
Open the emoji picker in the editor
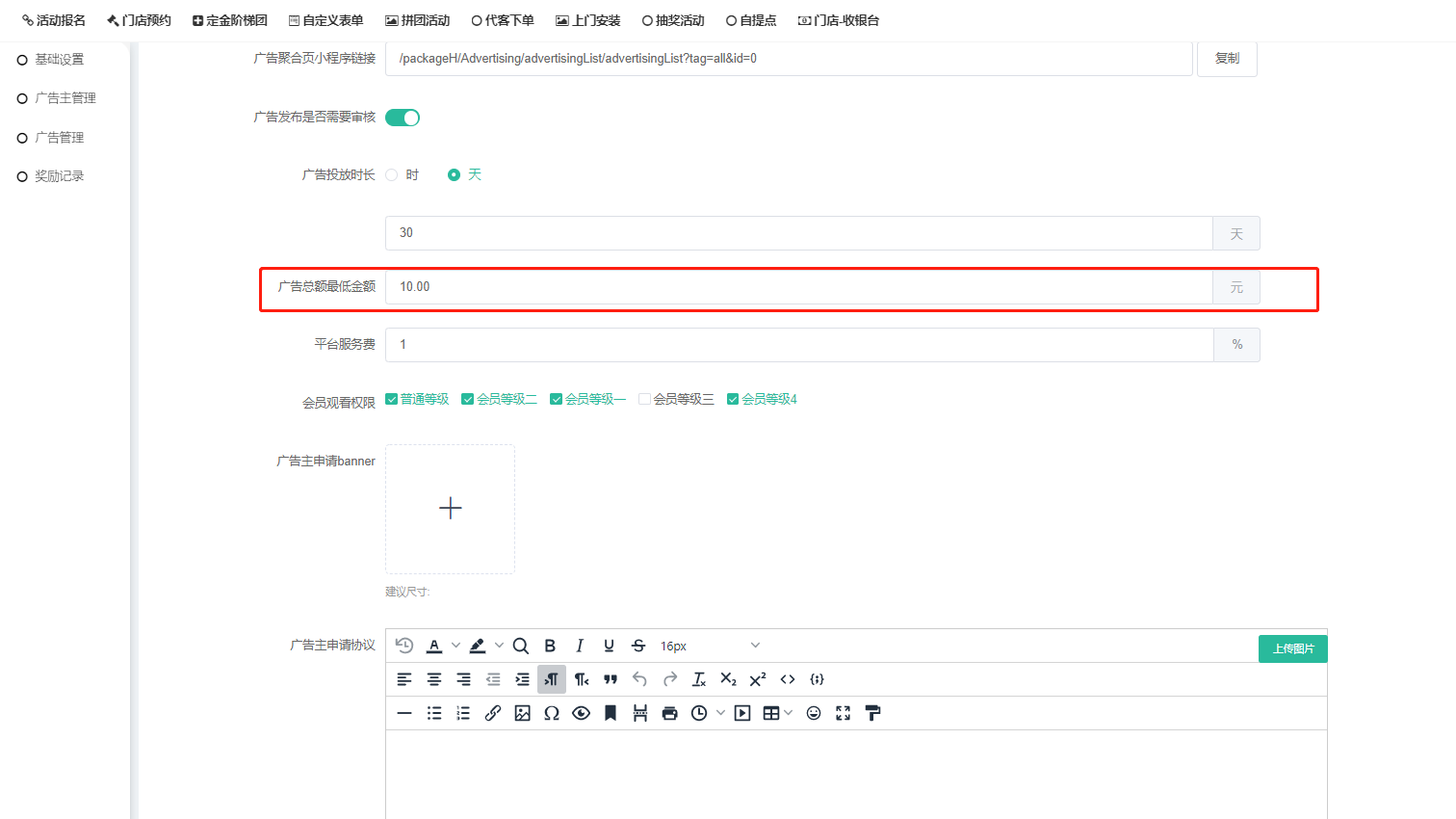(814, 713)
